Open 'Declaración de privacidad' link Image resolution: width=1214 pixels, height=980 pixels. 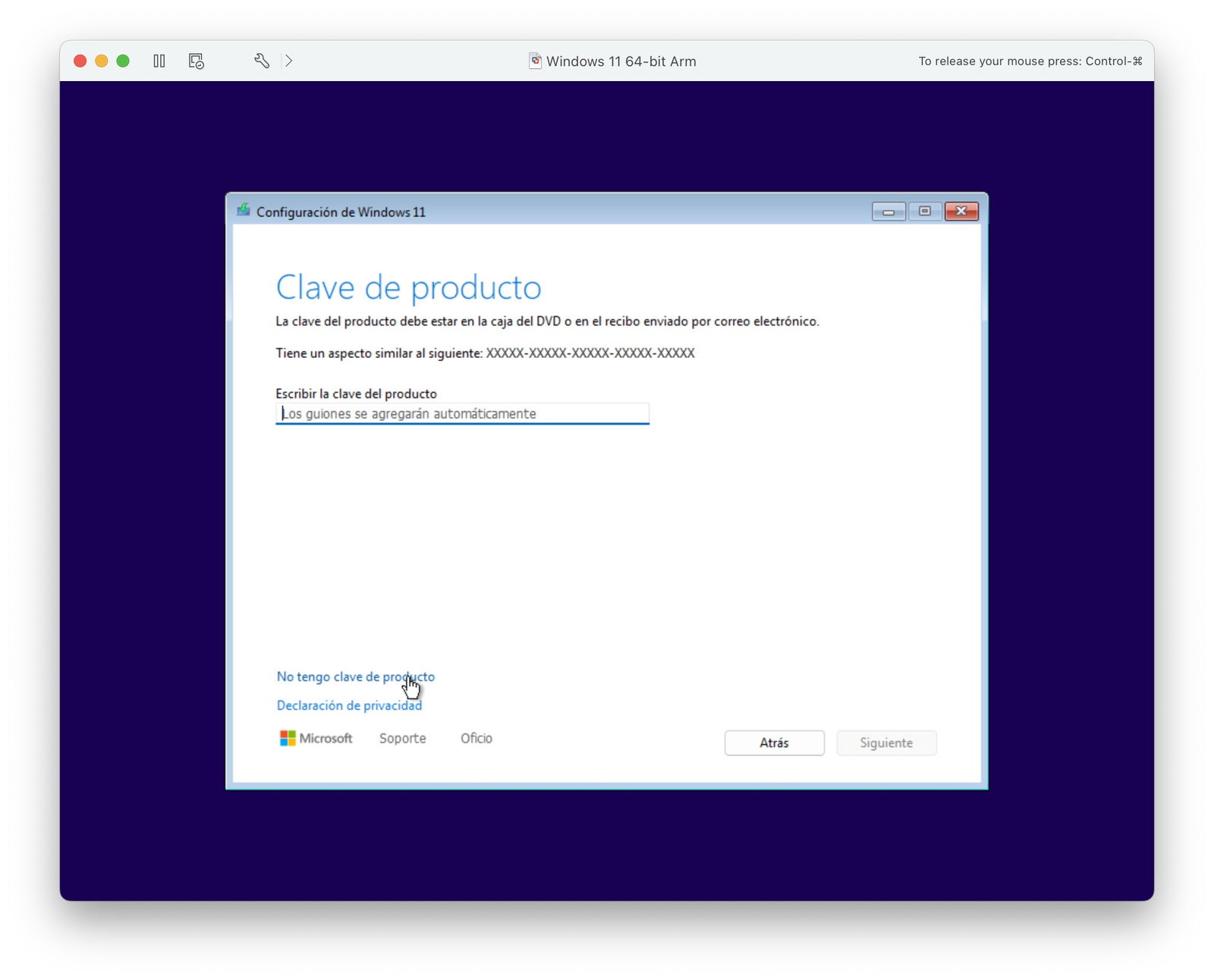[x=349, y=705]
